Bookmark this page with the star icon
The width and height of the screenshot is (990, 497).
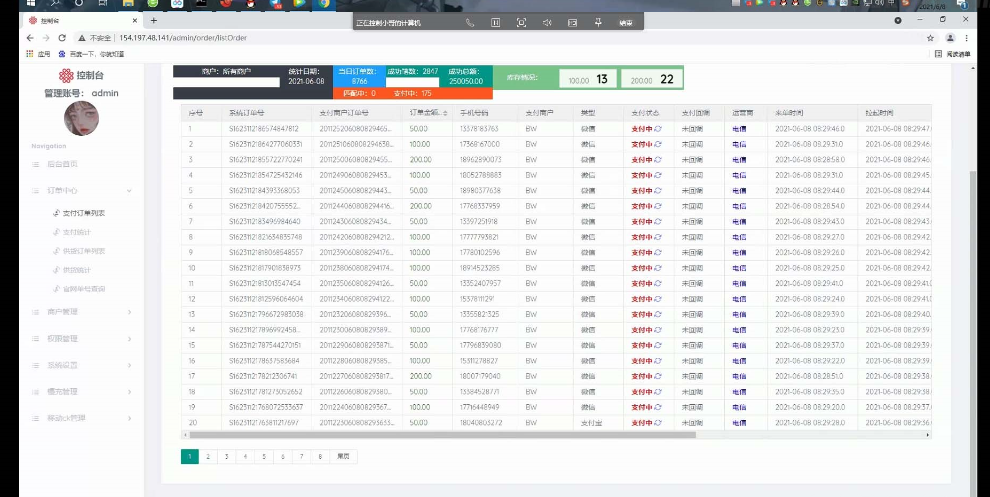tap(931, 38)
